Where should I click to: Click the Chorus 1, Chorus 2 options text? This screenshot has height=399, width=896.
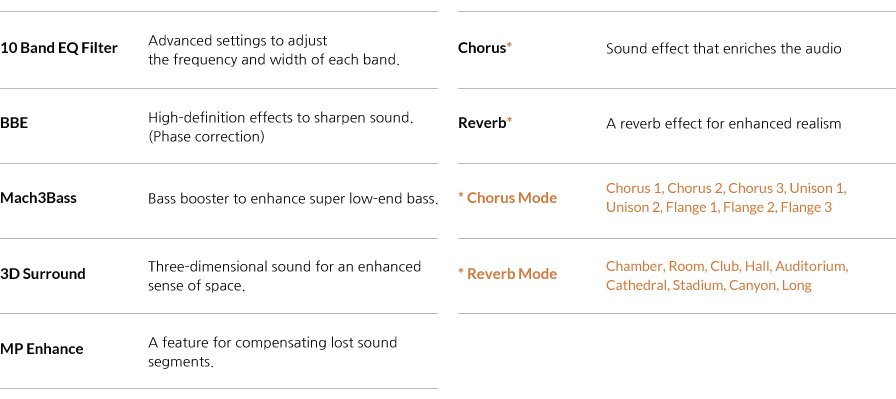[x=726, y=188]
